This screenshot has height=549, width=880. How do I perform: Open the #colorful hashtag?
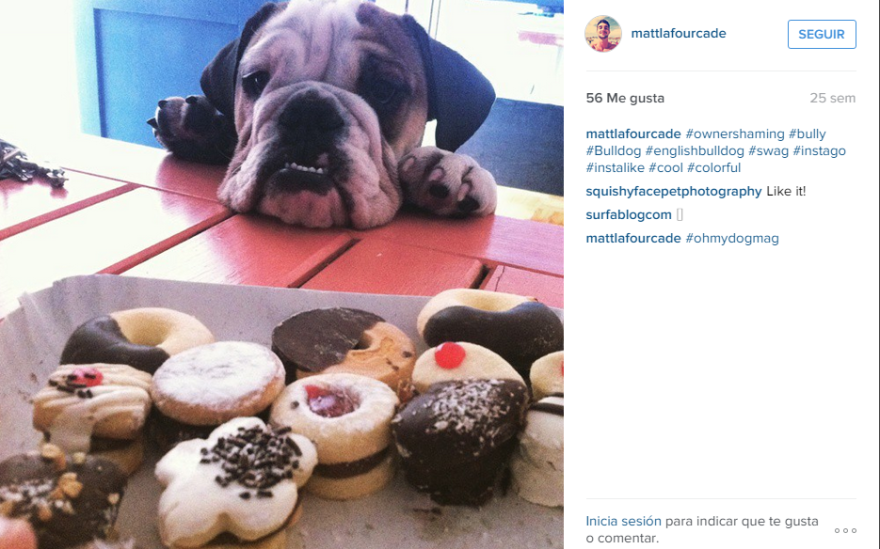pyautogui.click(x=714, y=168)
